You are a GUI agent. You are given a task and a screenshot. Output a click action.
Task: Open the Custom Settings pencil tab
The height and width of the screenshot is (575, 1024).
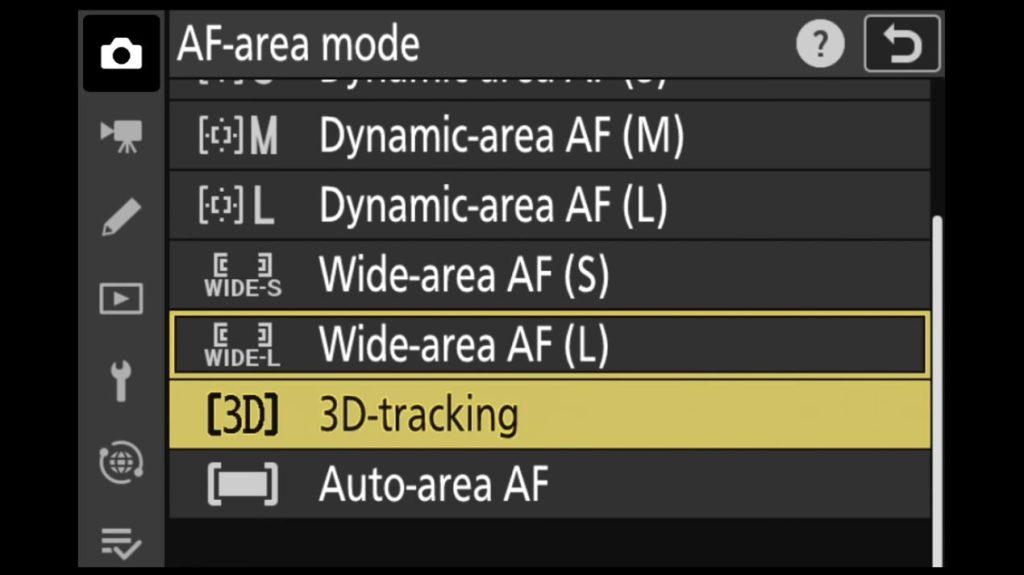coord(121,217)
